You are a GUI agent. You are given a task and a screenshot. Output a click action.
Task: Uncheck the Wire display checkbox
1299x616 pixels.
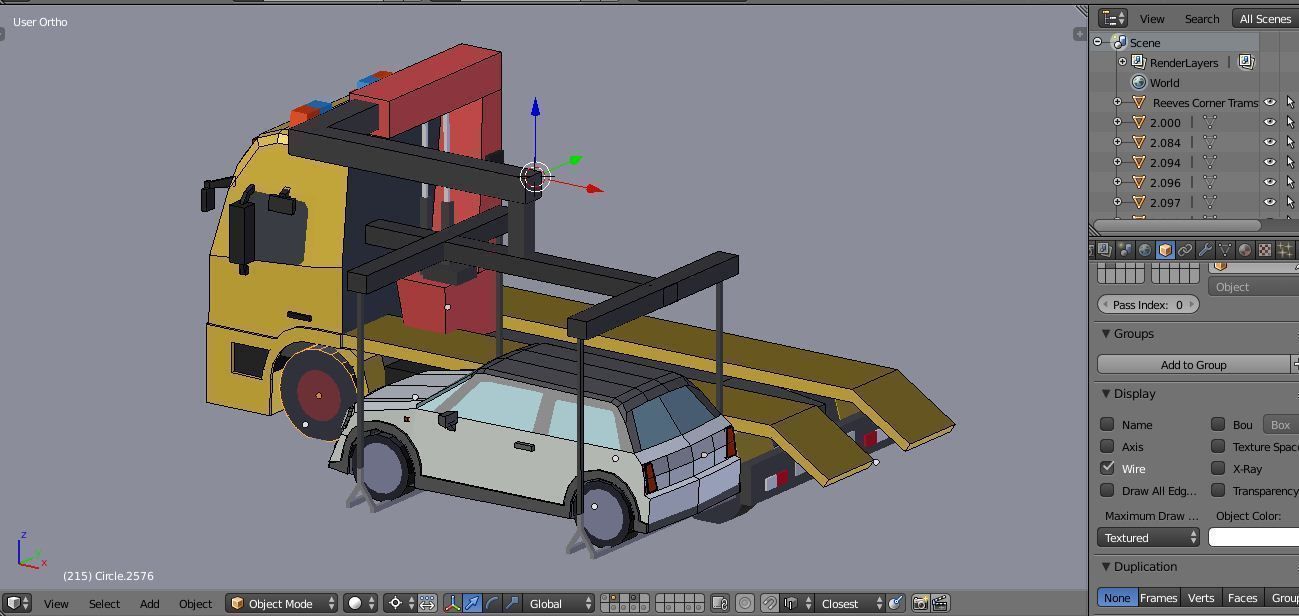tap(1107, 468)
